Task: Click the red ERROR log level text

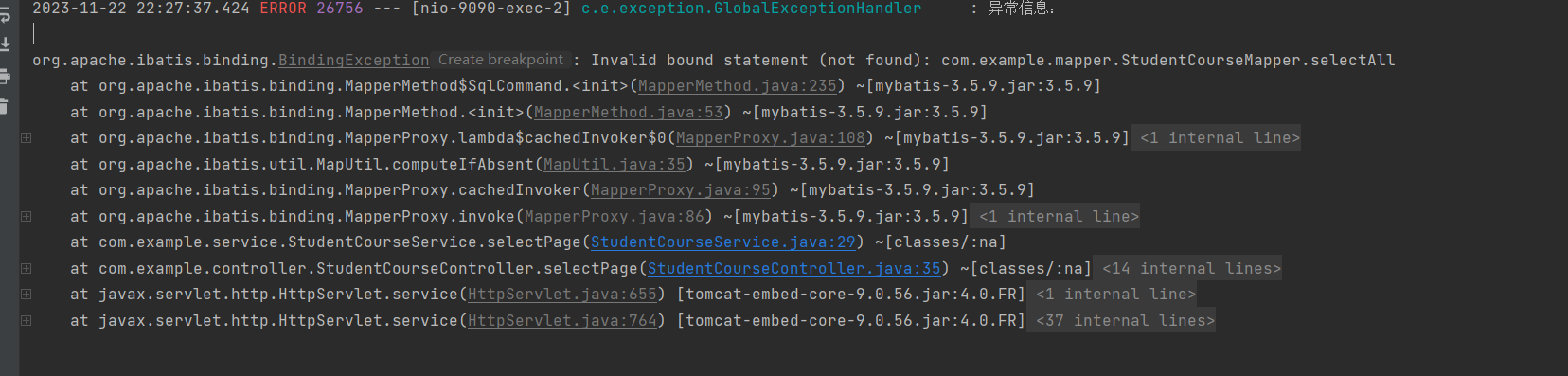Action: click(283, 9)
